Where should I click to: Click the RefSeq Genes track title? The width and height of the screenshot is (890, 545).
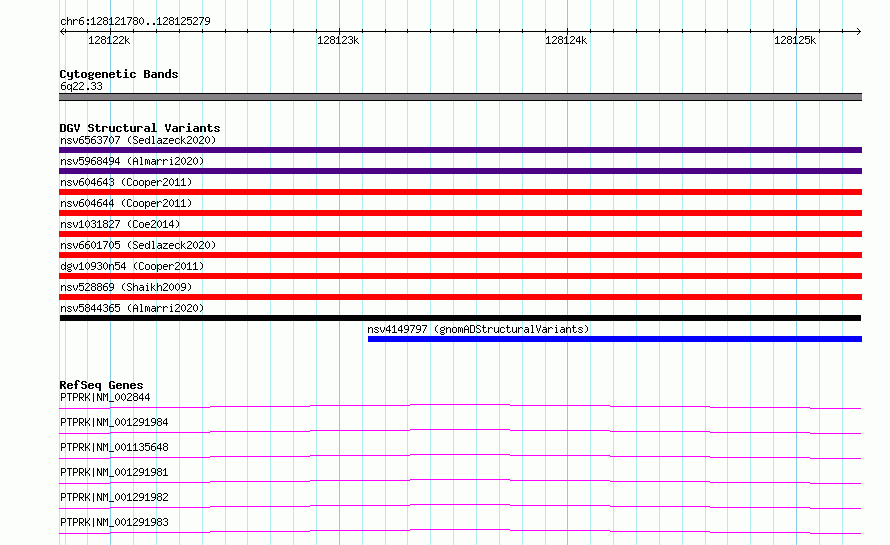pyautogui.click(x=101, y=385)
